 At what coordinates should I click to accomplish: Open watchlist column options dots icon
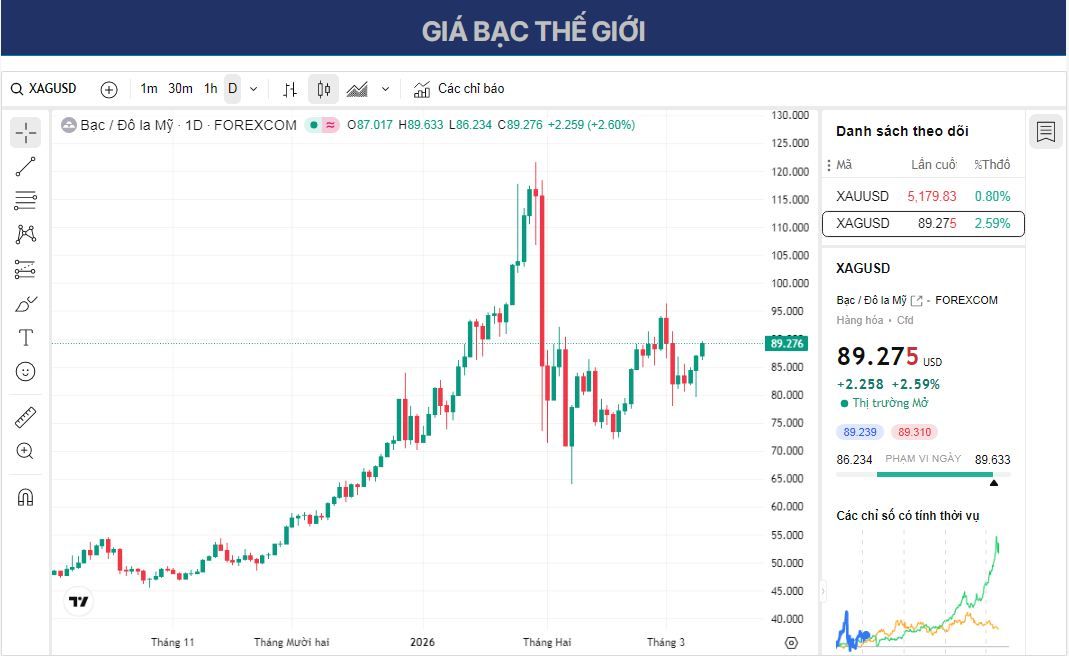pyautogui.click(x=828, y=165)
